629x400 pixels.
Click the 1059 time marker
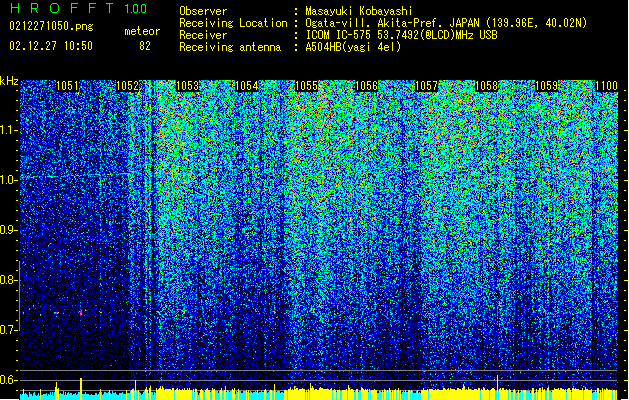point(547,86)
